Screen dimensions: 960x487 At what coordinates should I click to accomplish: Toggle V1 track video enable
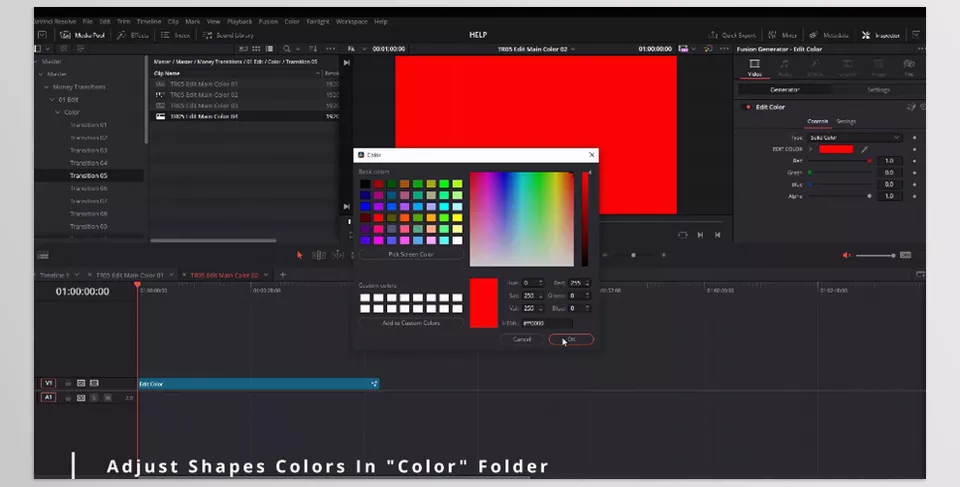(x=94, y=383)
